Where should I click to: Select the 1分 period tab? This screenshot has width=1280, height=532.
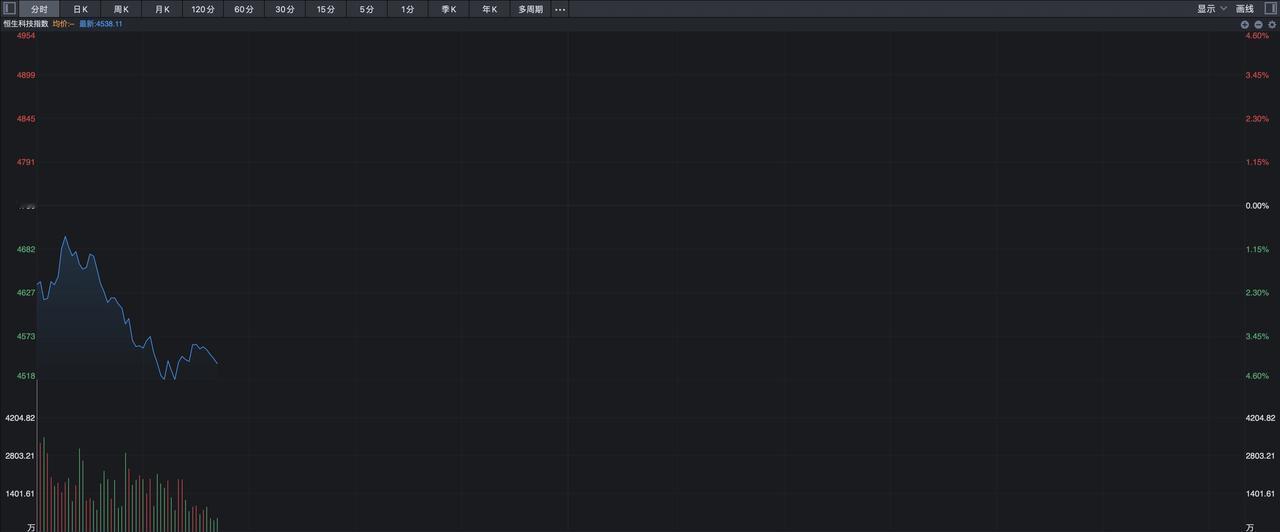point(408,9)
